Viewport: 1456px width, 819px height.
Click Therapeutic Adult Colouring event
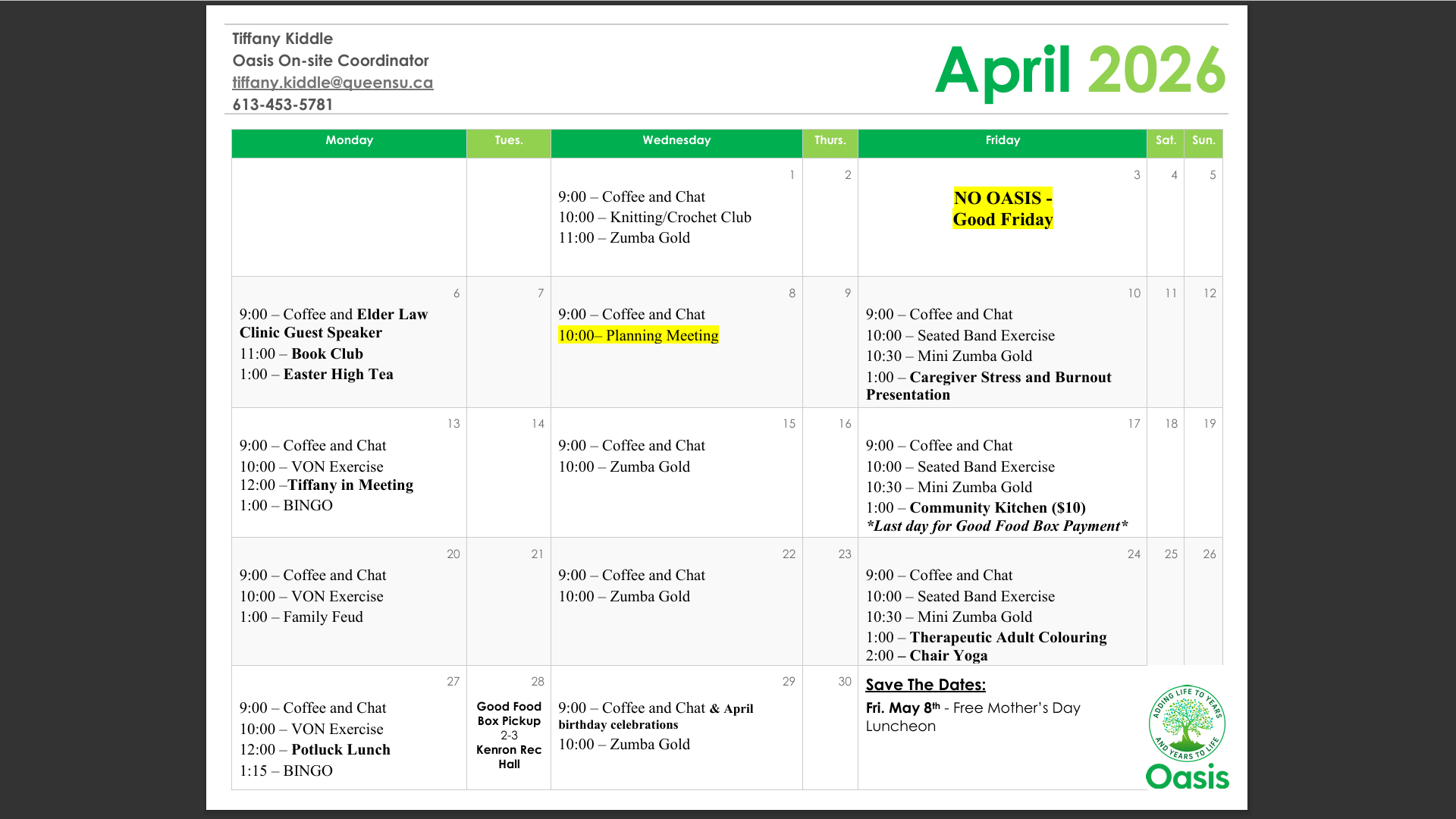(x=1007, y=638)
